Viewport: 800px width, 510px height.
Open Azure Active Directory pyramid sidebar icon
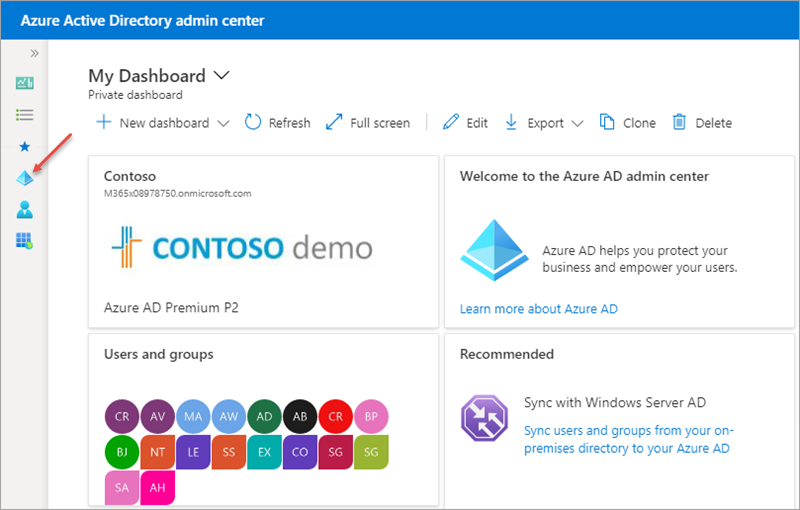(x=24, y=178)
